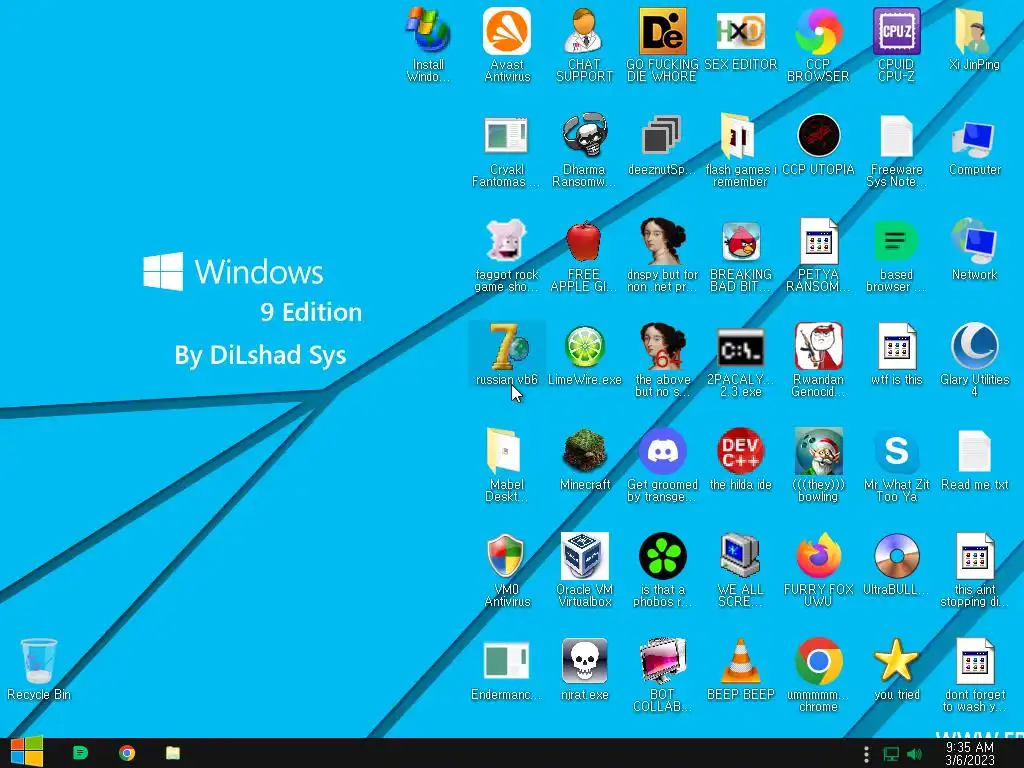Open the green browser taskbar icon
1024x768 pixels.
[80, 753]
